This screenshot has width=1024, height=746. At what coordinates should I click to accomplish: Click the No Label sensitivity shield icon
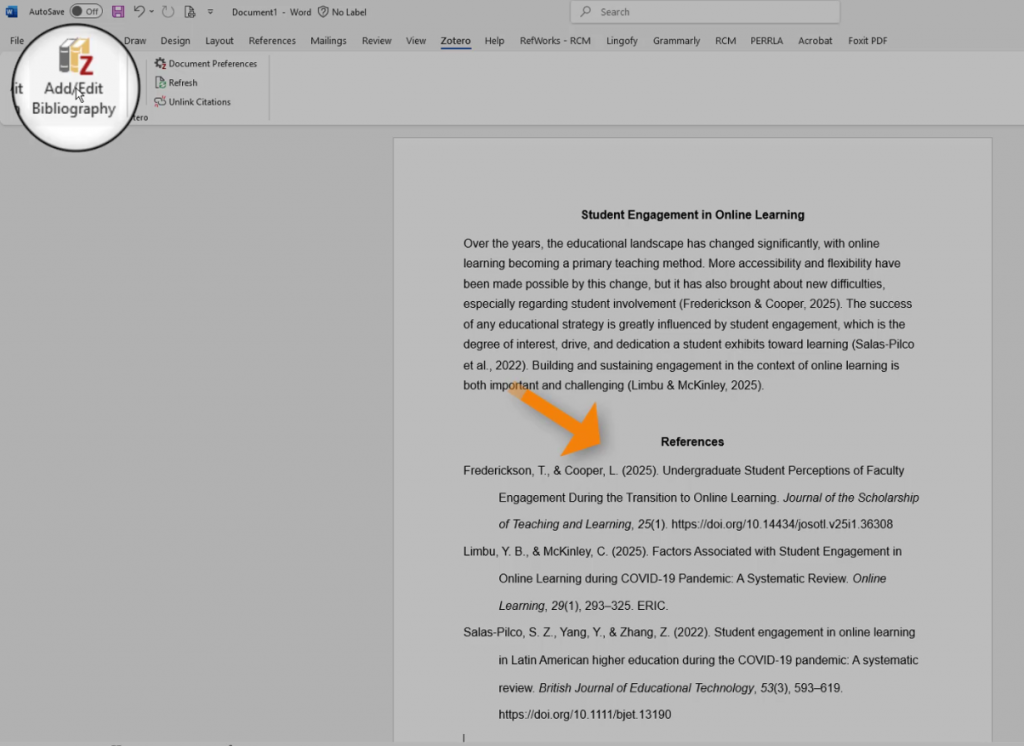(323, 12)
